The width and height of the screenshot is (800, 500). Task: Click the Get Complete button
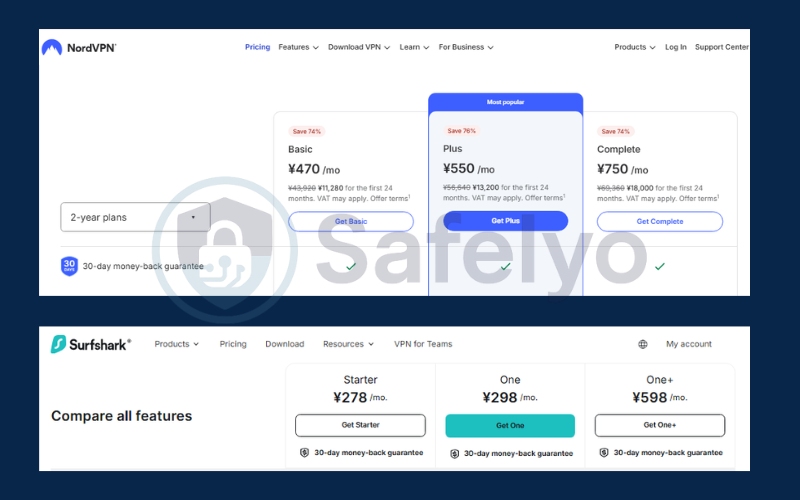[x=660, y=221]
